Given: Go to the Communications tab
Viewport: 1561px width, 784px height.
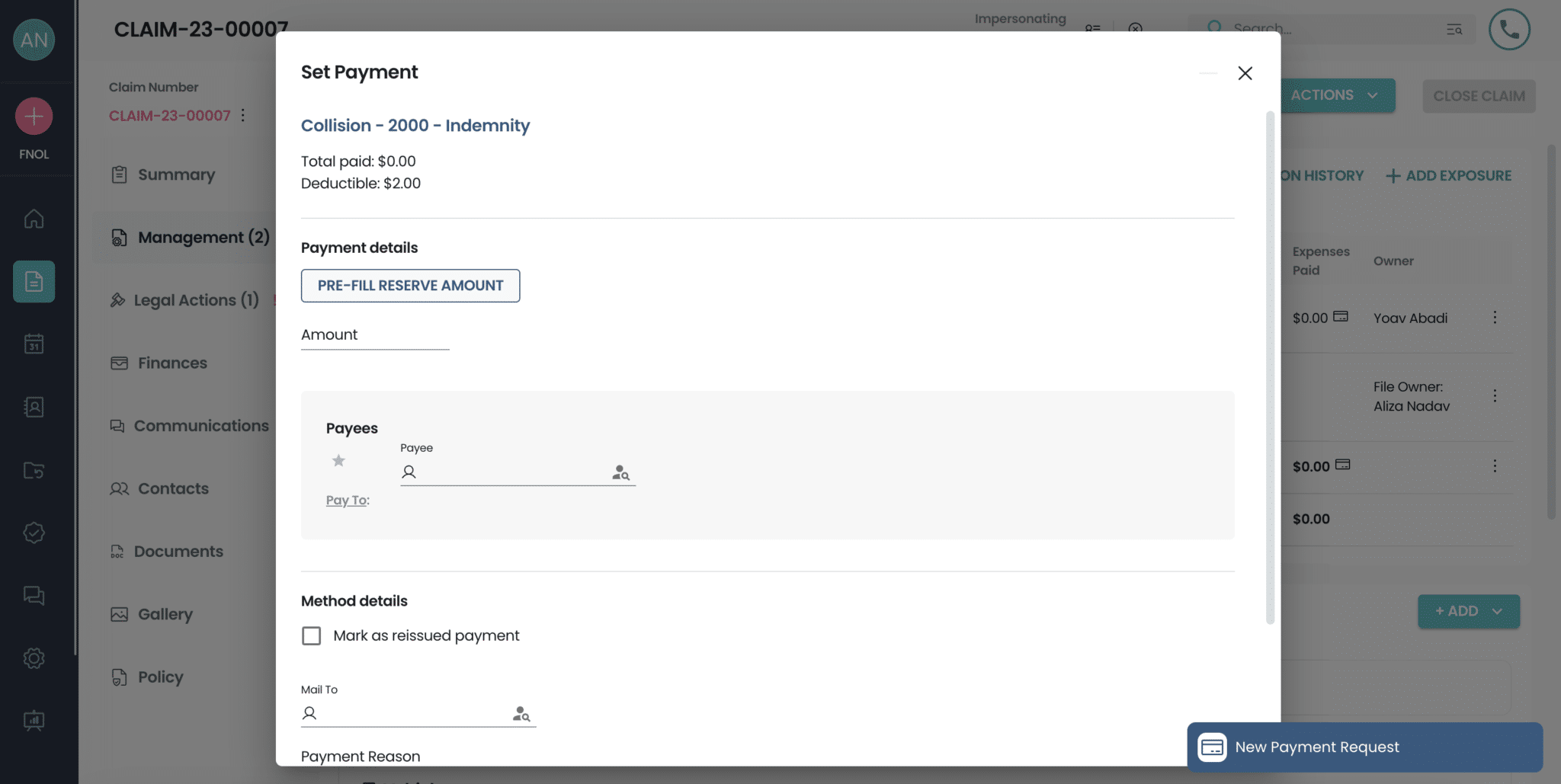Looking at the screenshot, I should 201,426.
